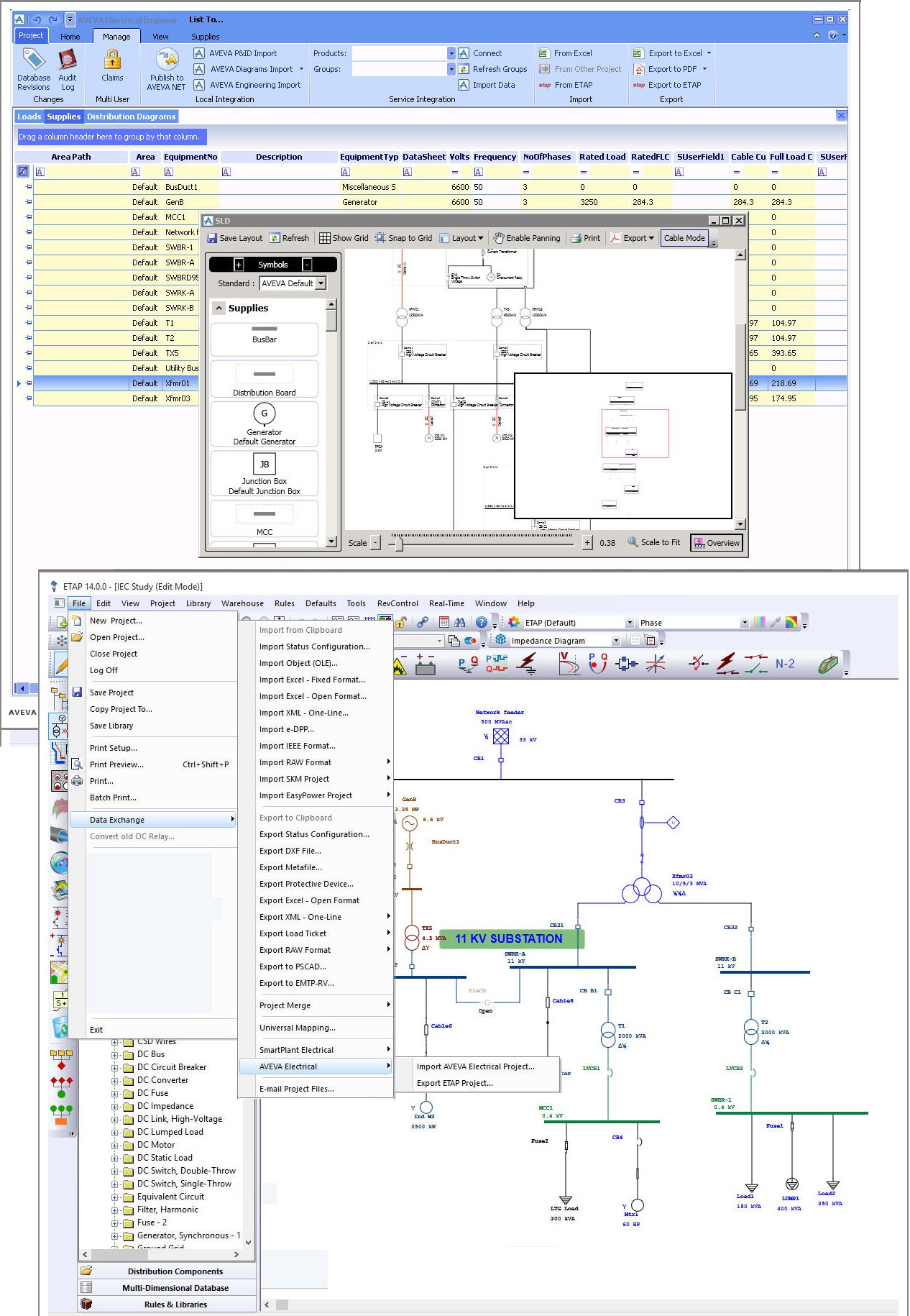The height and width of the screenshot is (1316, 910).
Task: Click the Volts column header
Action: pyautogui.click(x=459, y=157)
